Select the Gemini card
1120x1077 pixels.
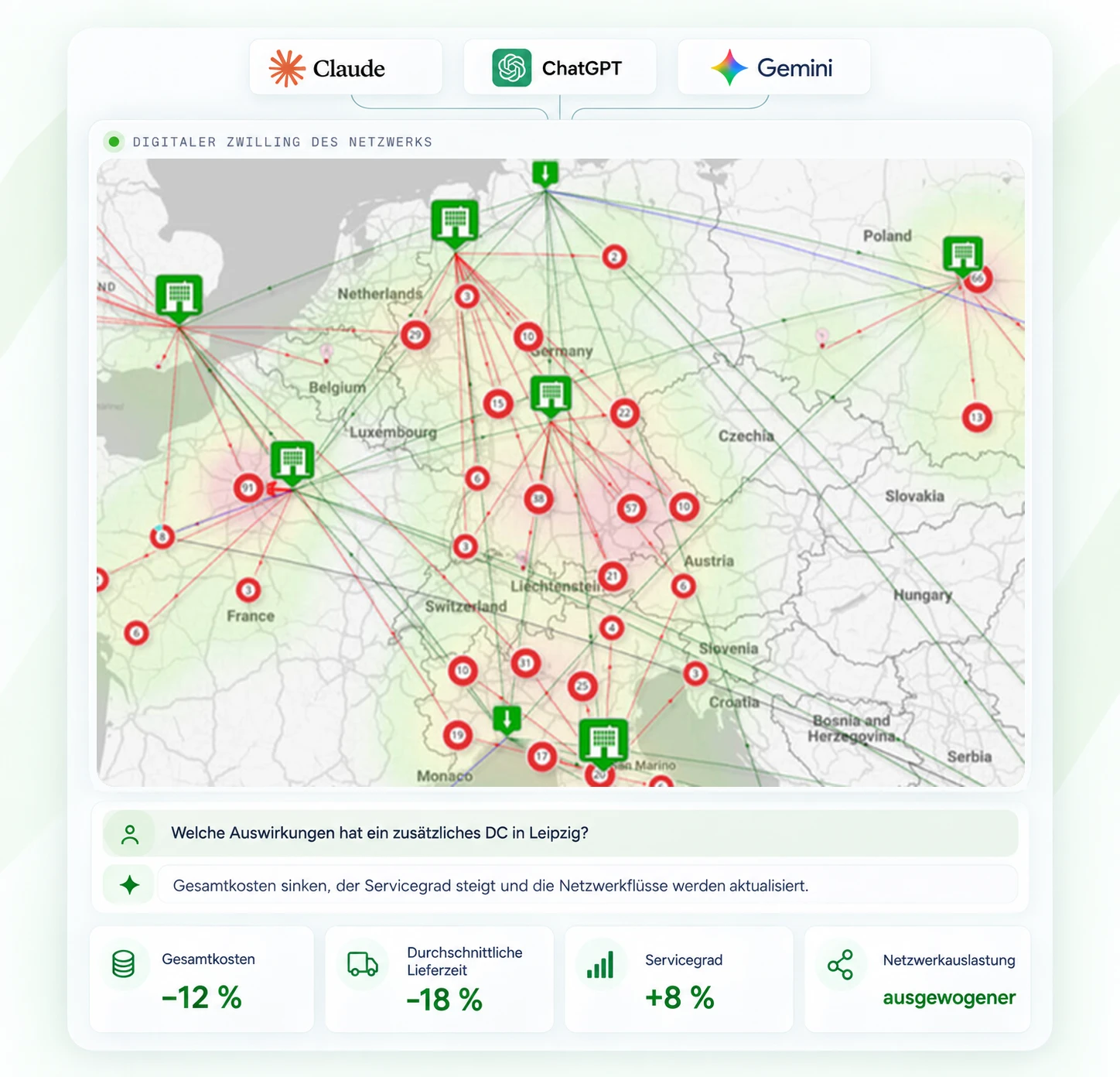coord(773,67)
